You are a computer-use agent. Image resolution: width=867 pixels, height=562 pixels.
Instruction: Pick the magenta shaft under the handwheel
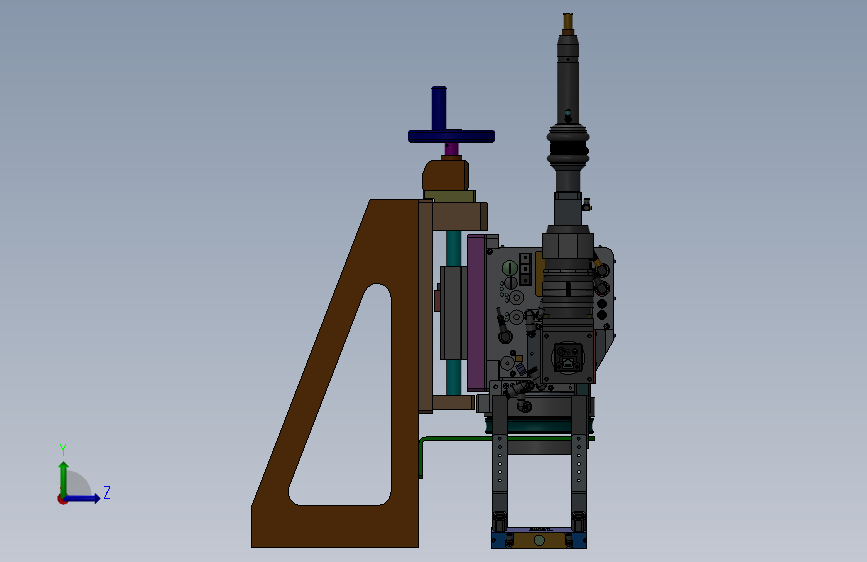point(451,149)
